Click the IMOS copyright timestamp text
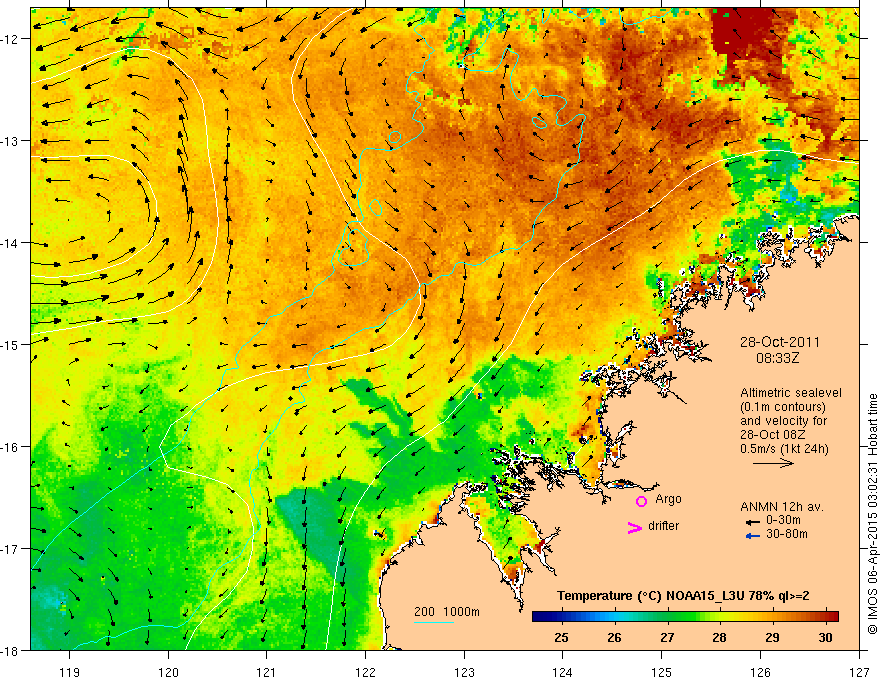 click(872, 513)
